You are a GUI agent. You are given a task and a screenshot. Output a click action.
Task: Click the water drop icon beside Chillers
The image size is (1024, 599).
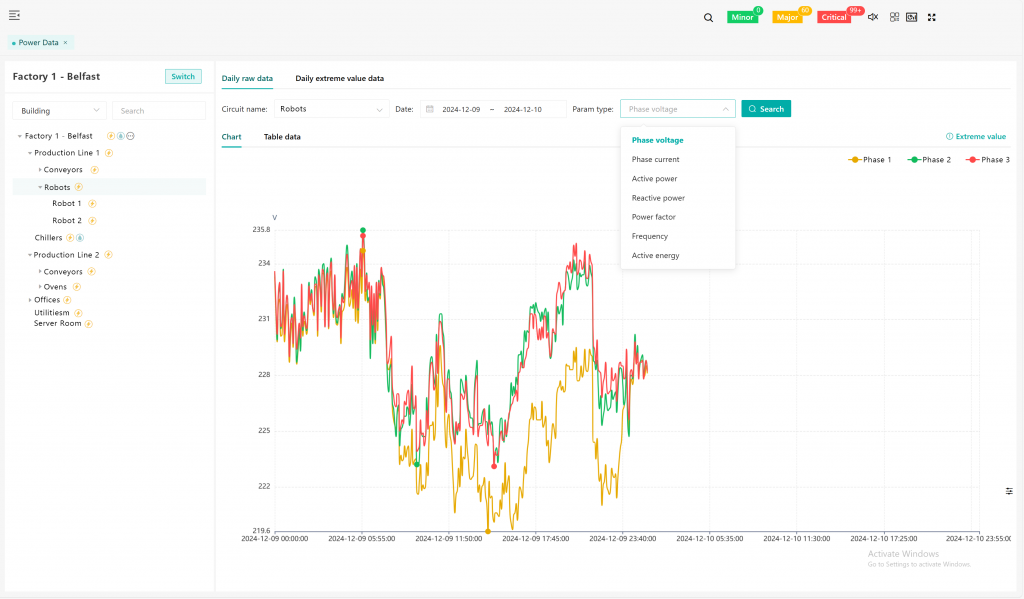coord(80,238)
